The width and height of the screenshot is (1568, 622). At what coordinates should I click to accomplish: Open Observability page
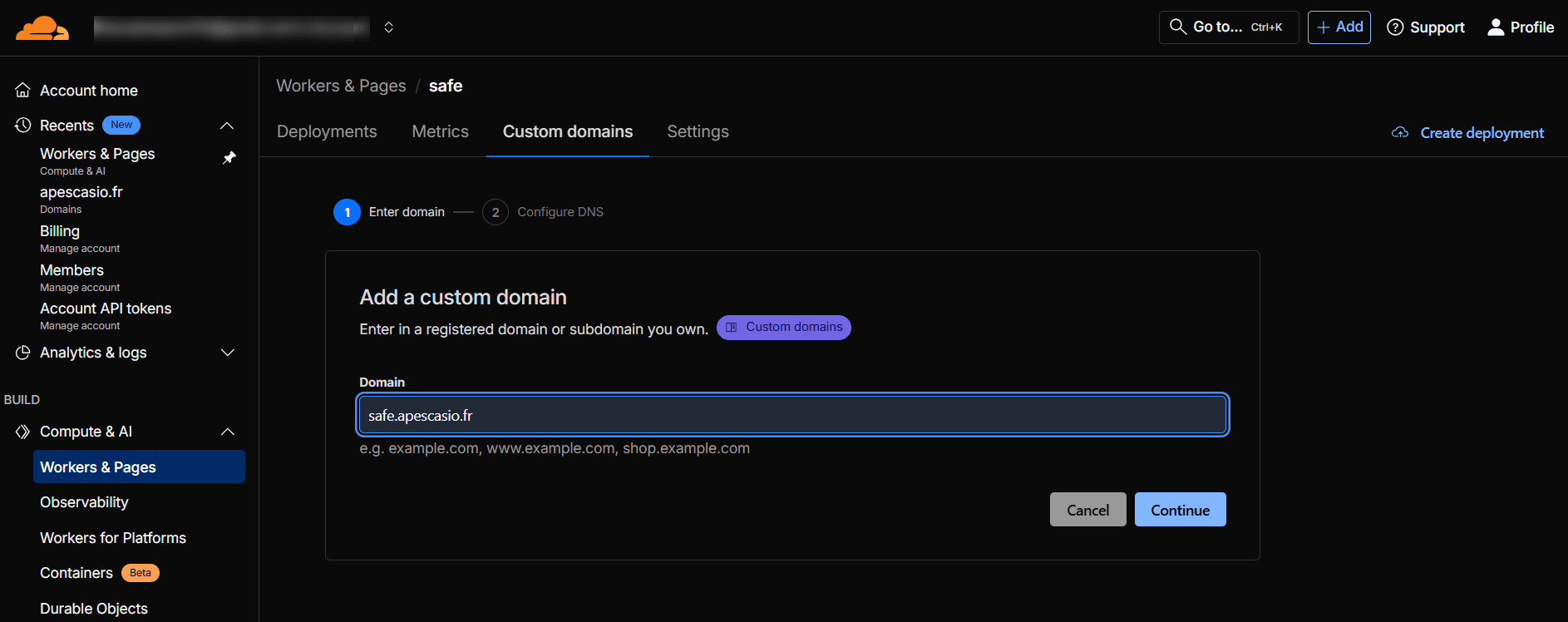(84, 502)
